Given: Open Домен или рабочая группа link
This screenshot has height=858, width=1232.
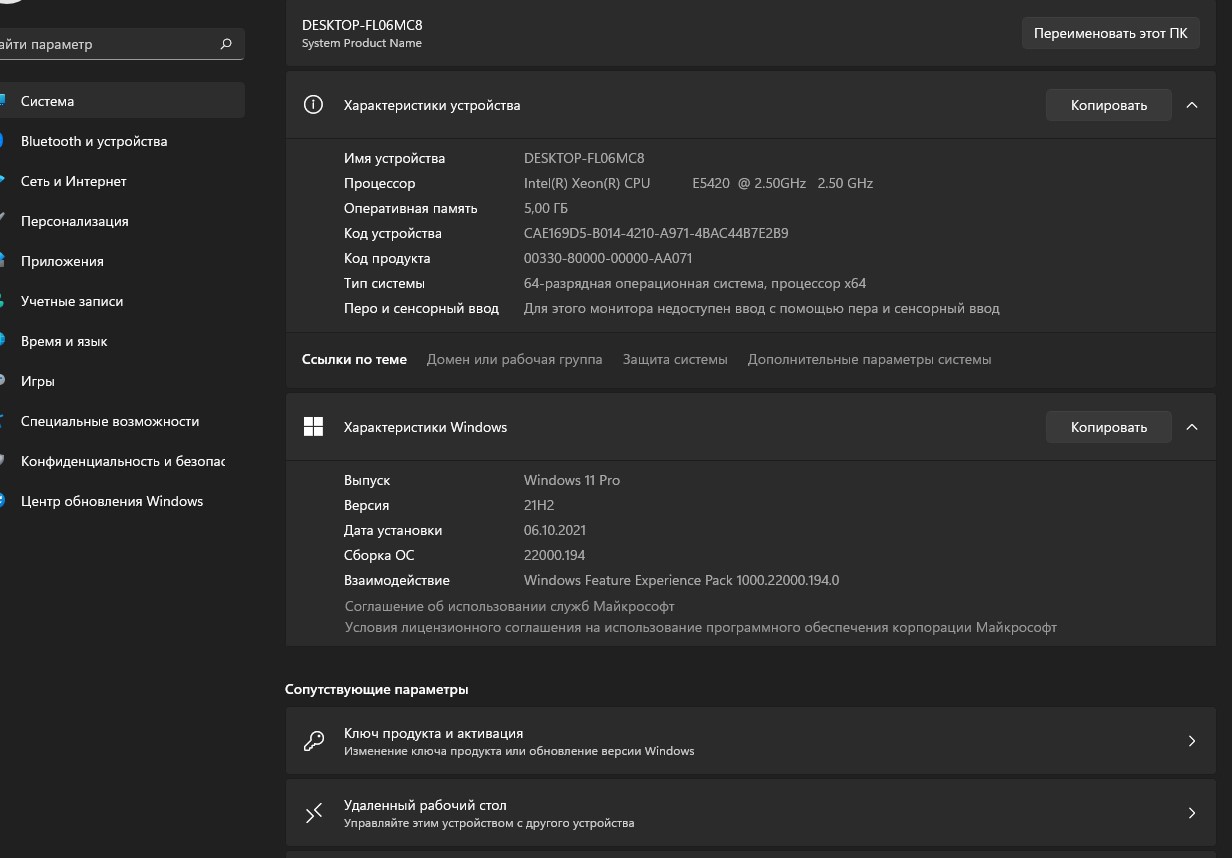Looking at the screenshot, I should [x=514, y=359].
